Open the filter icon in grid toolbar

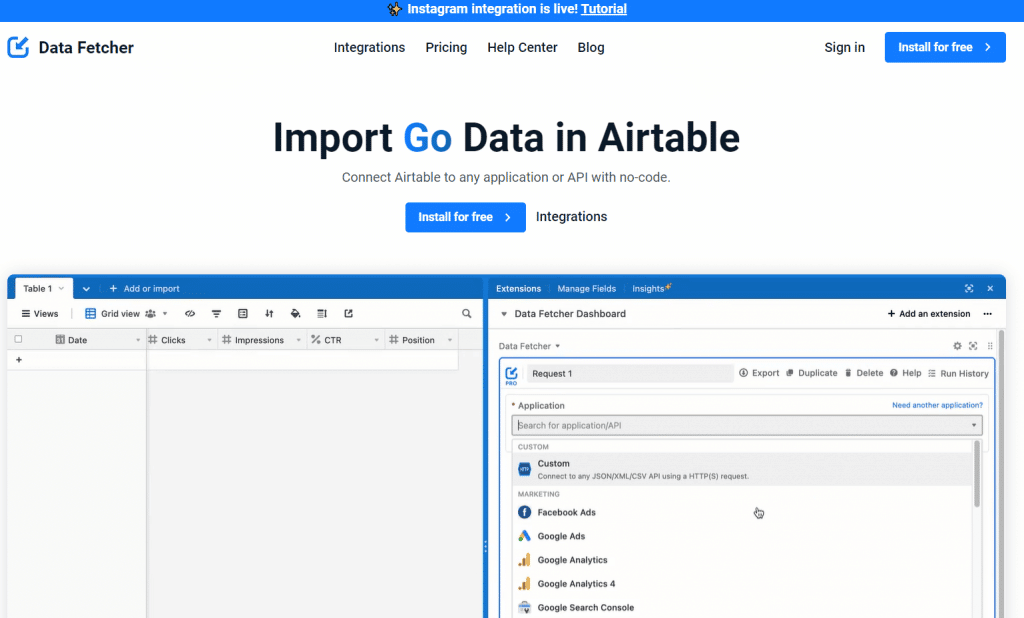click(x=216, y=314)
